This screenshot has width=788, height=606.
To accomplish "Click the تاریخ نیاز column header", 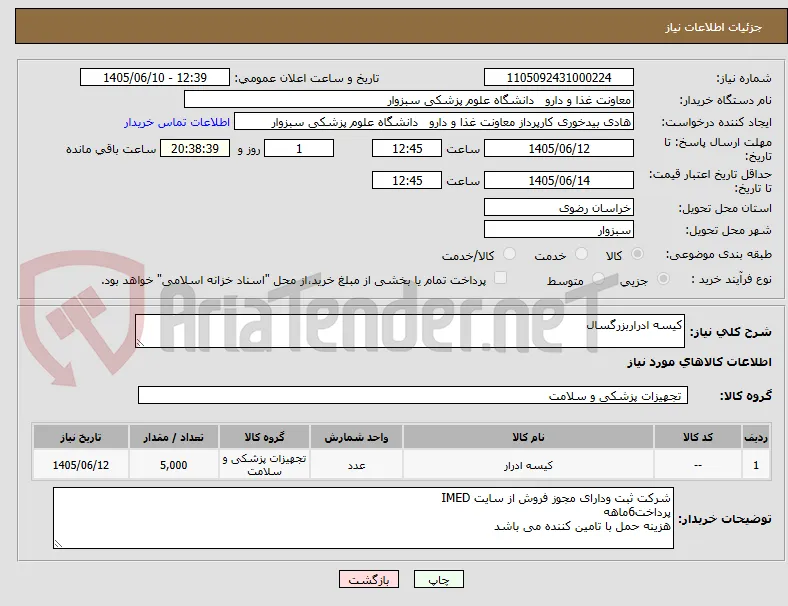I will pos(81,437).
